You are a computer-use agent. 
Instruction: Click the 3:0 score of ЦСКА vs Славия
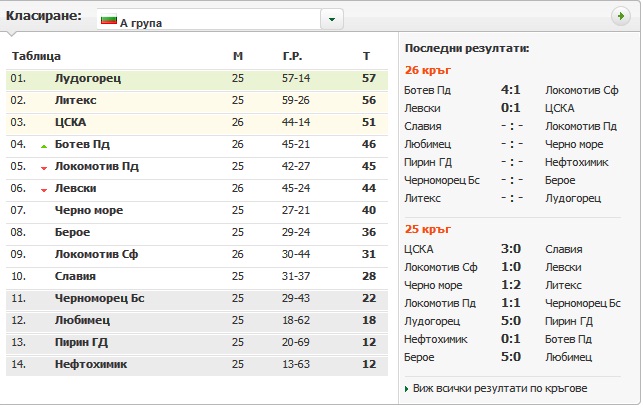(x=511, y=249)
